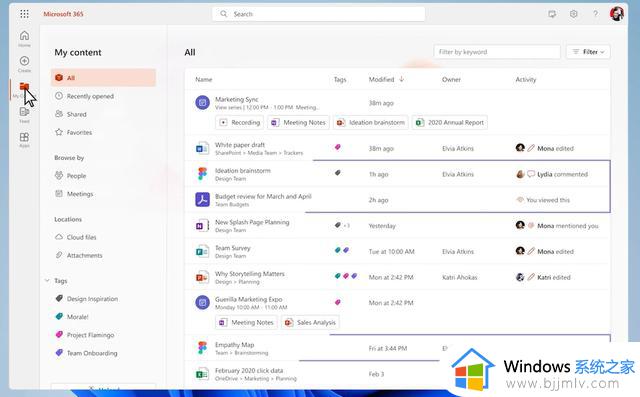Viewport: 640px width, 397px height.
Task: Go to Home in left rail
Action: 24,38
